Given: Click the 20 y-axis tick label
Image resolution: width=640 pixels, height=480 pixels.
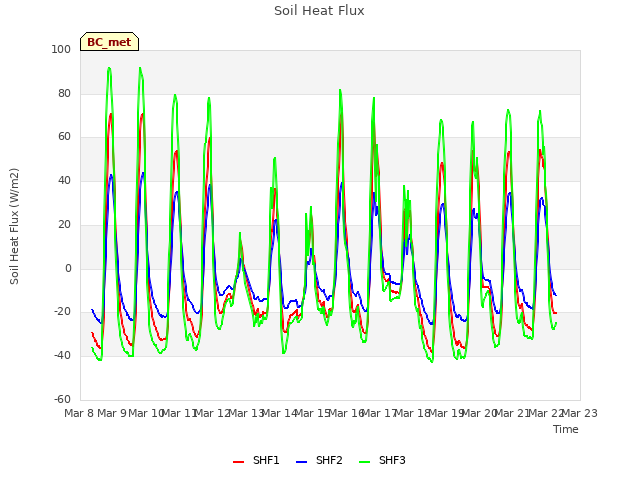Looking at the screenshot, I should (x=64, y=224).
